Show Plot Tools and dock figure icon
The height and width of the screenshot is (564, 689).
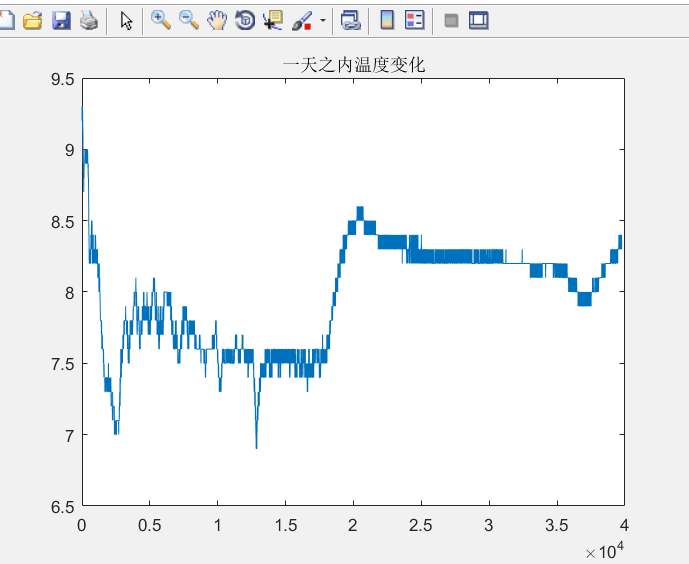tap(479, 20)
